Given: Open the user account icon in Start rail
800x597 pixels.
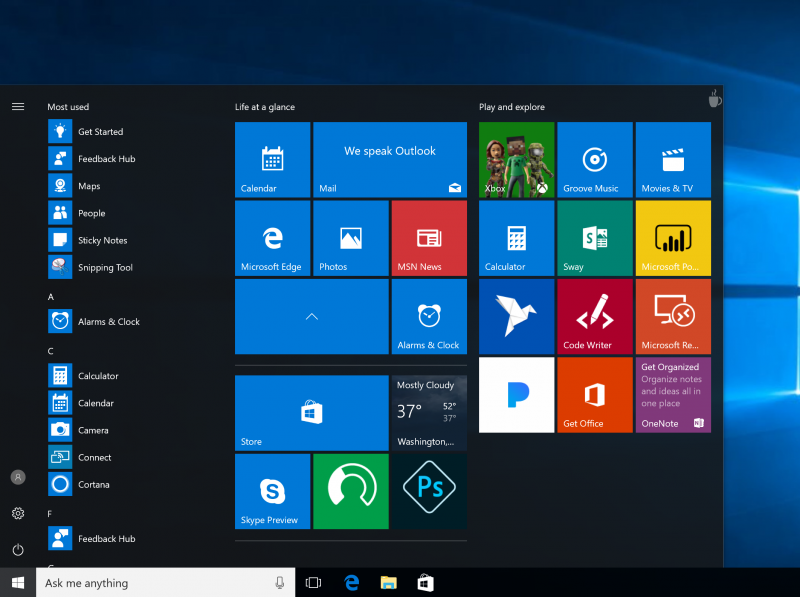Looking at the screenshot, I should pyautogui.click(x=18, y=477).
